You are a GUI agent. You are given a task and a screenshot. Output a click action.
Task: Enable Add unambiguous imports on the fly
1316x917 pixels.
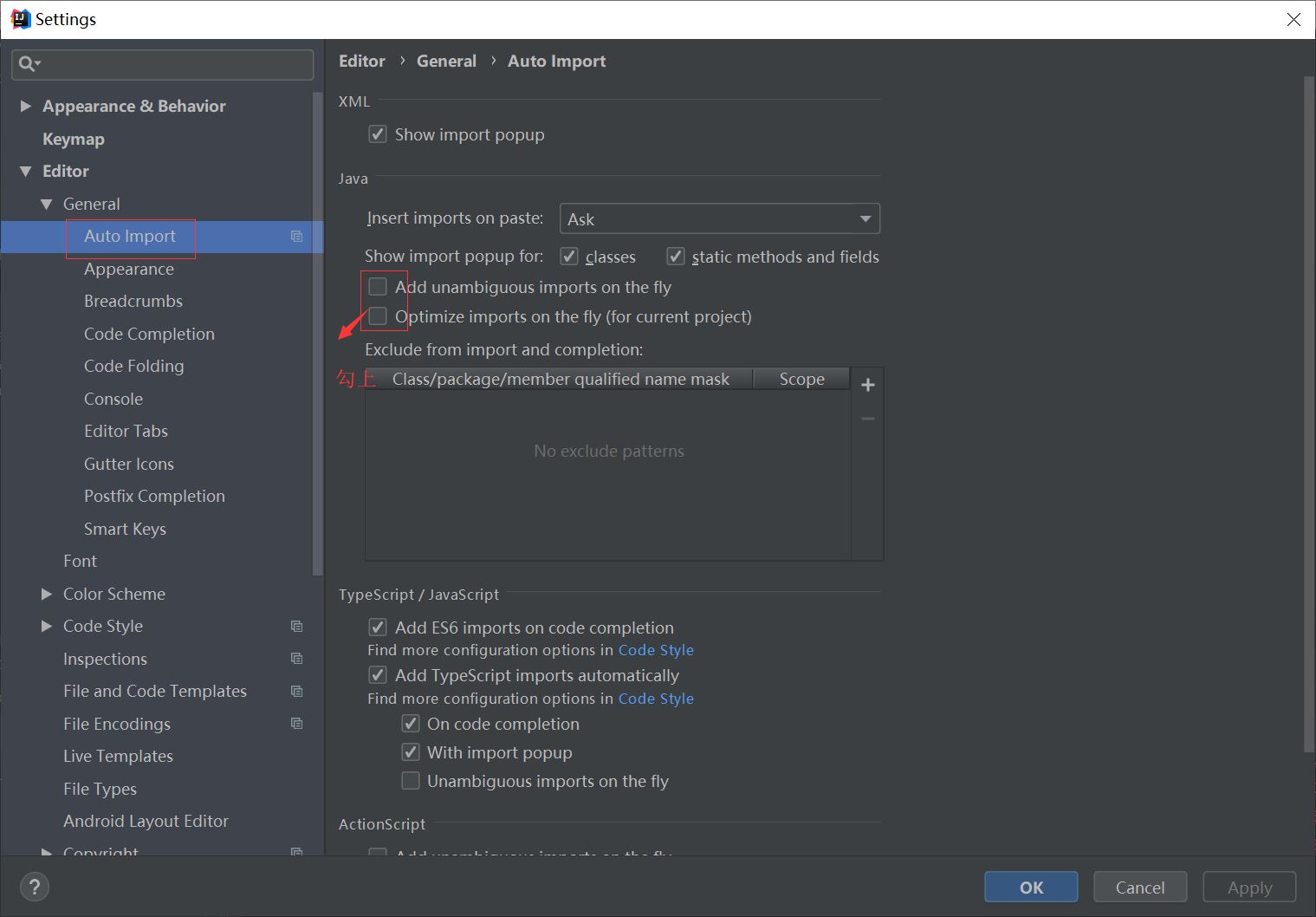pos(378,287)
